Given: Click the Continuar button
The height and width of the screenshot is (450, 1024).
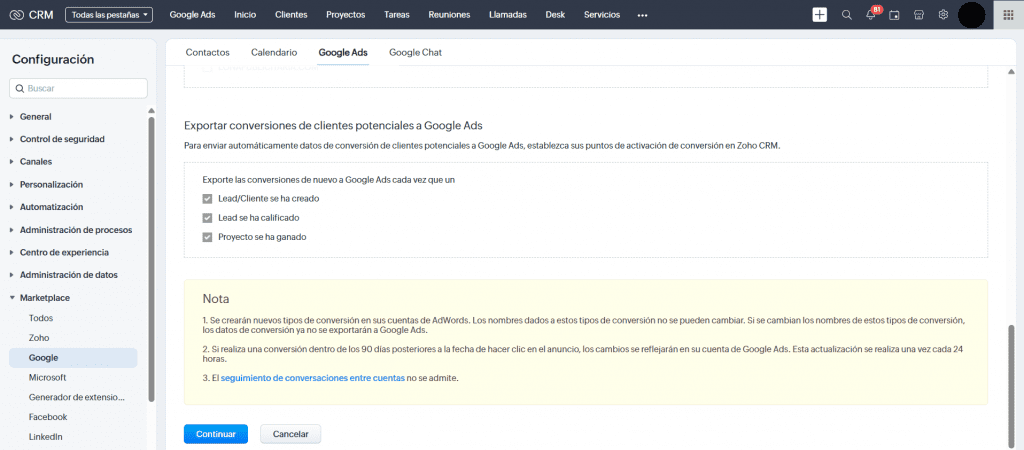Looking at the screenshot, I should tap(215, 434).
